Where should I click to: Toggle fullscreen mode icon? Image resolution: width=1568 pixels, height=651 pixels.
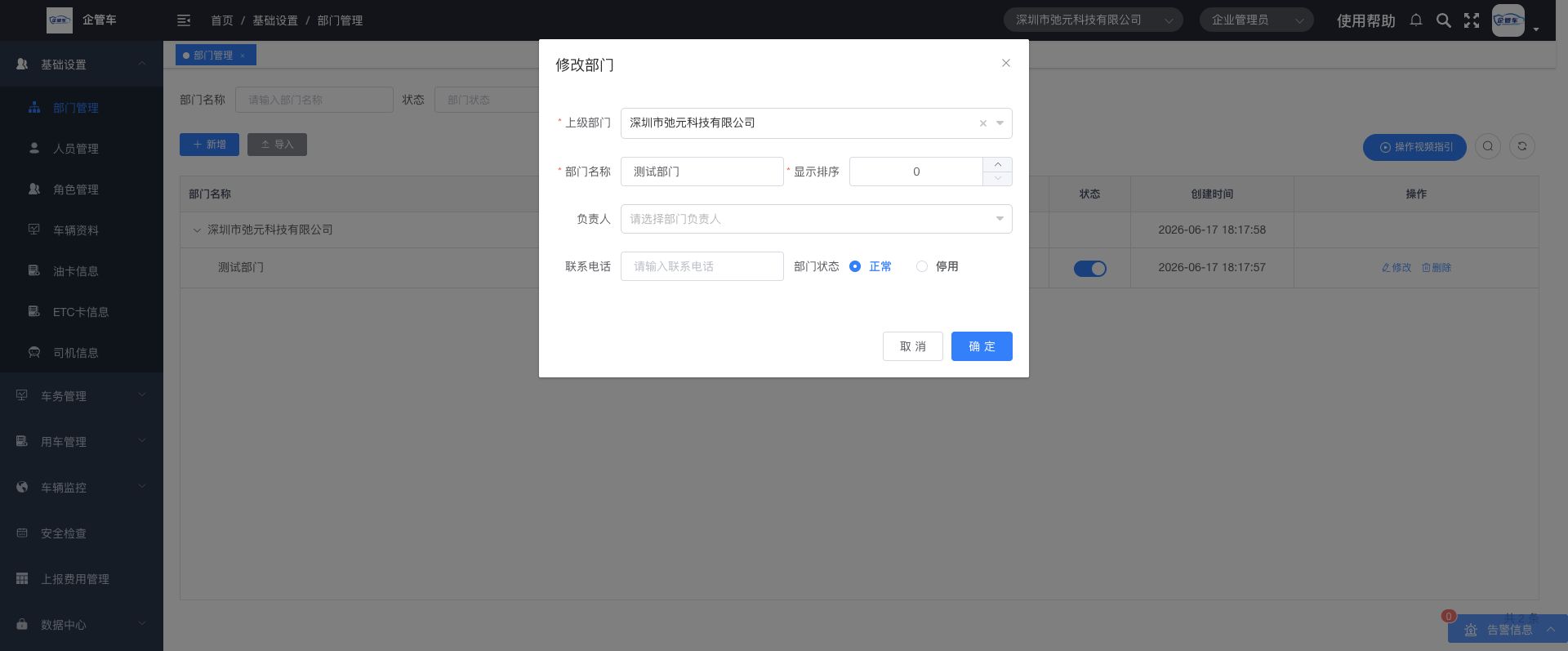(1472, 20)
